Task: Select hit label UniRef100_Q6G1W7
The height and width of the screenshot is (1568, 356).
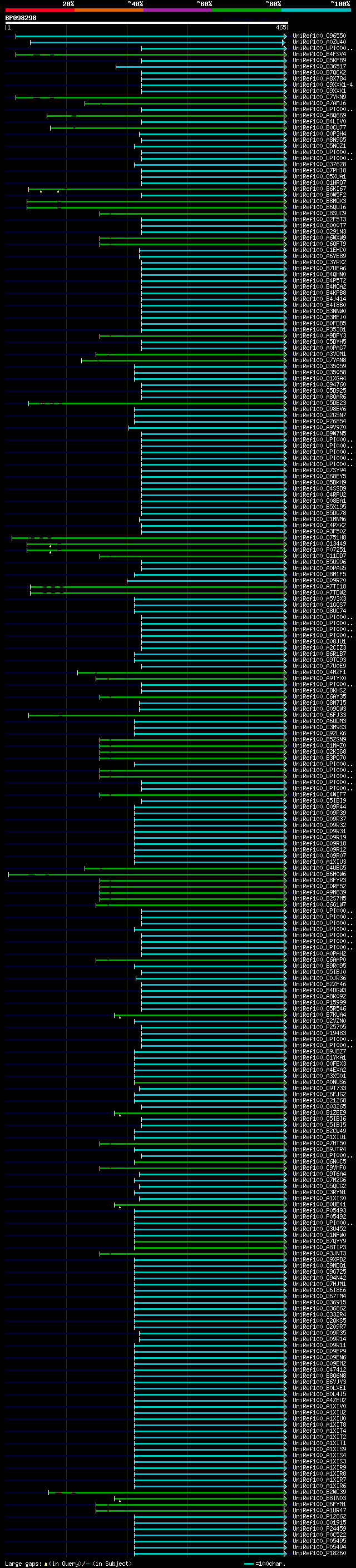Action: pyautogui.click(x=319, y=904)
